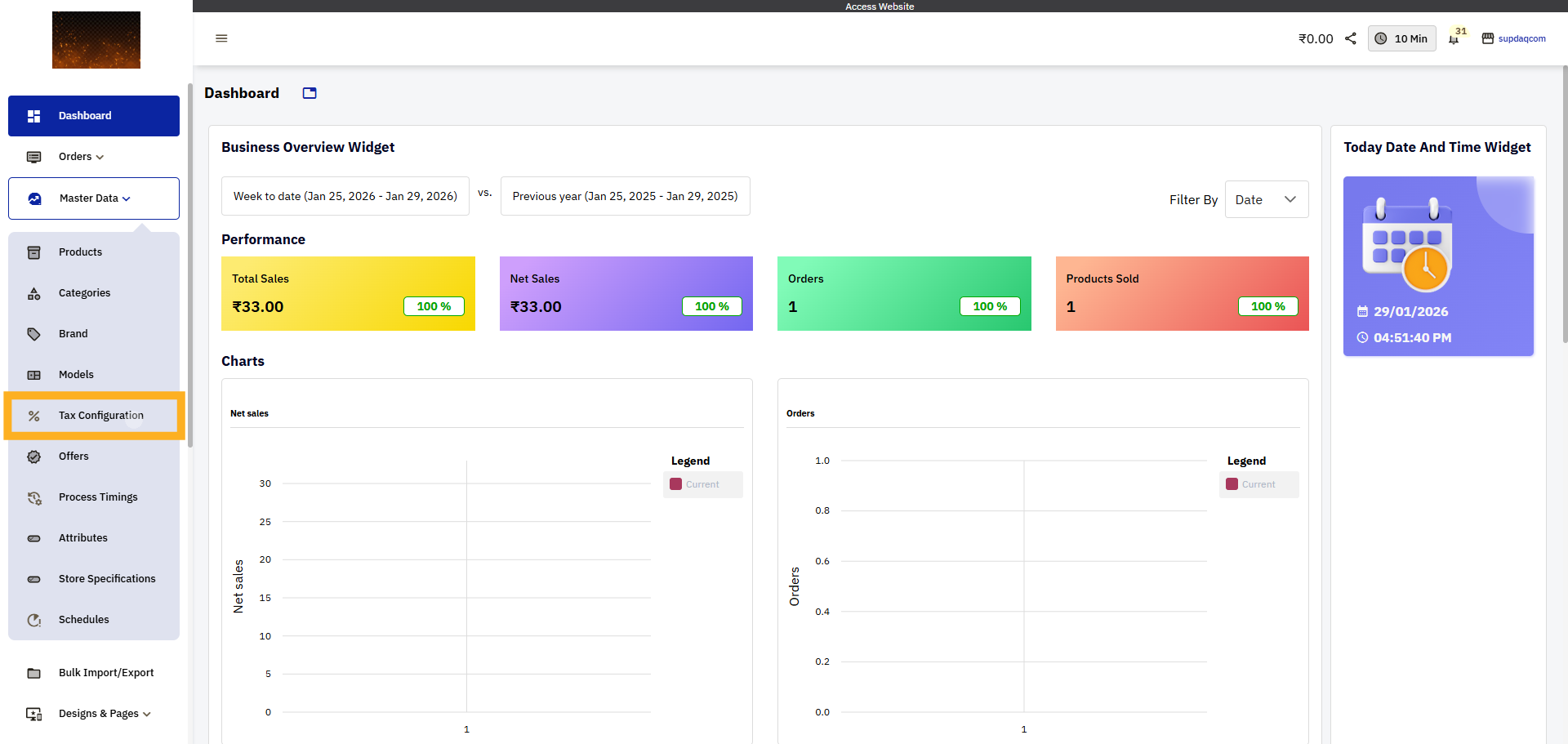Click the sidebar vertical scrollbar
Image resolution: width=1568 pixels, height=744 pixels.
(x=190, y=265)
